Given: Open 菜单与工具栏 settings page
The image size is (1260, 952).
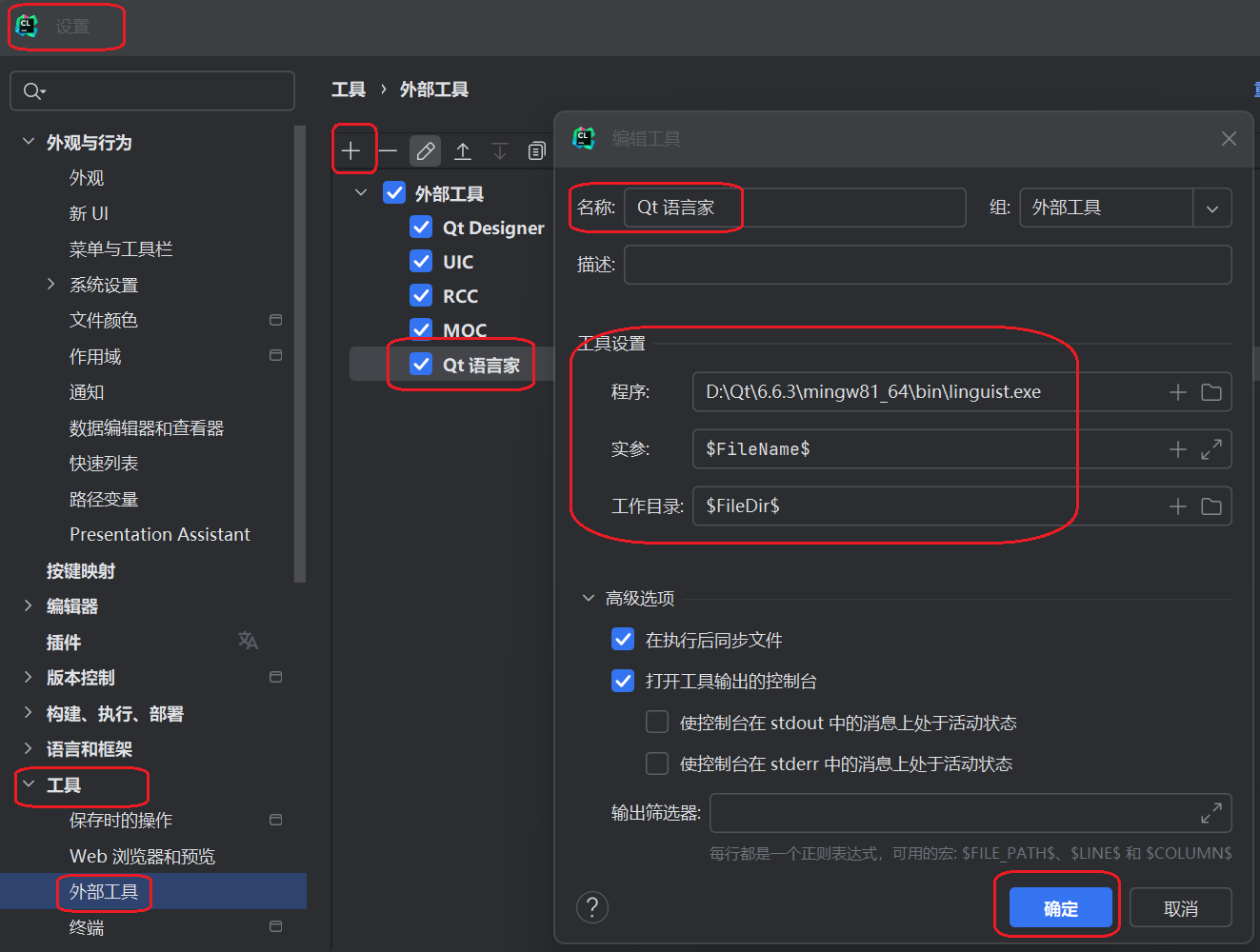Looking at the screenshot, I should (x=121, y=249).
